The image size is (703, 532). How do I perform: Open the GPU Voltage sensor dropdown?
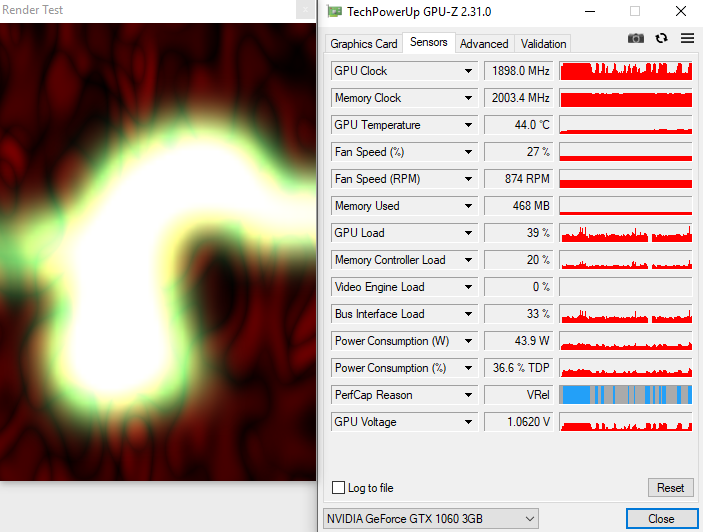pos(468,422)
